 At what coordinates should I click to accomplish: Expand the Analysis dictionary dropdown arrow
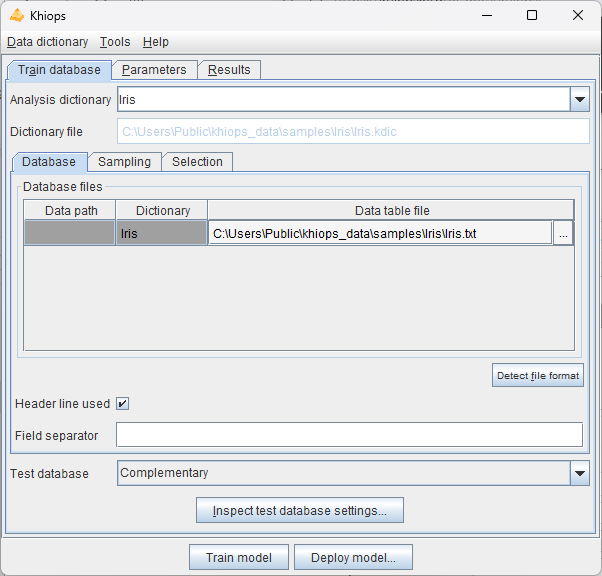[x=580, y=100]
